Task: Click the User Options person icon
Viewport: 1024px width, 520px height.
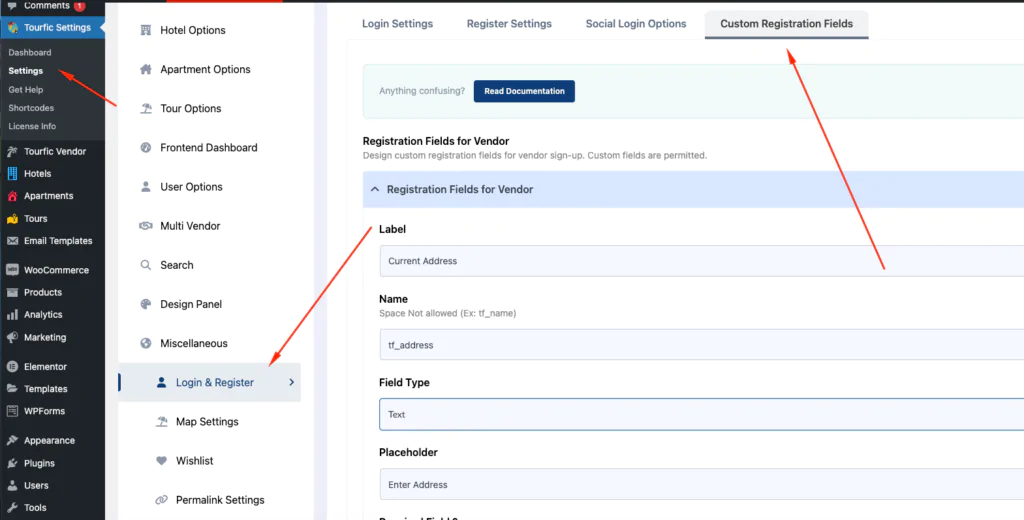Action: (x=146, y=187)
